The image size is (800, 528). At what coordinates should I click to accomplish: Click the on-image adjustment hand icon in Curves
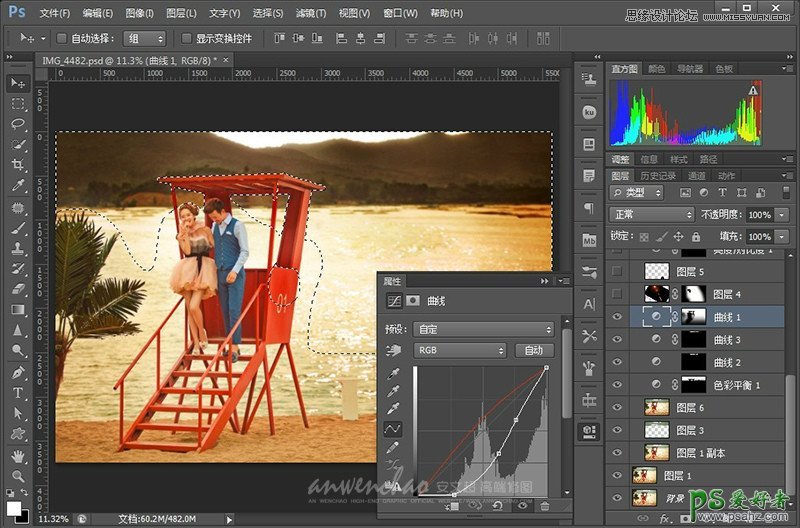pos(393,351)
